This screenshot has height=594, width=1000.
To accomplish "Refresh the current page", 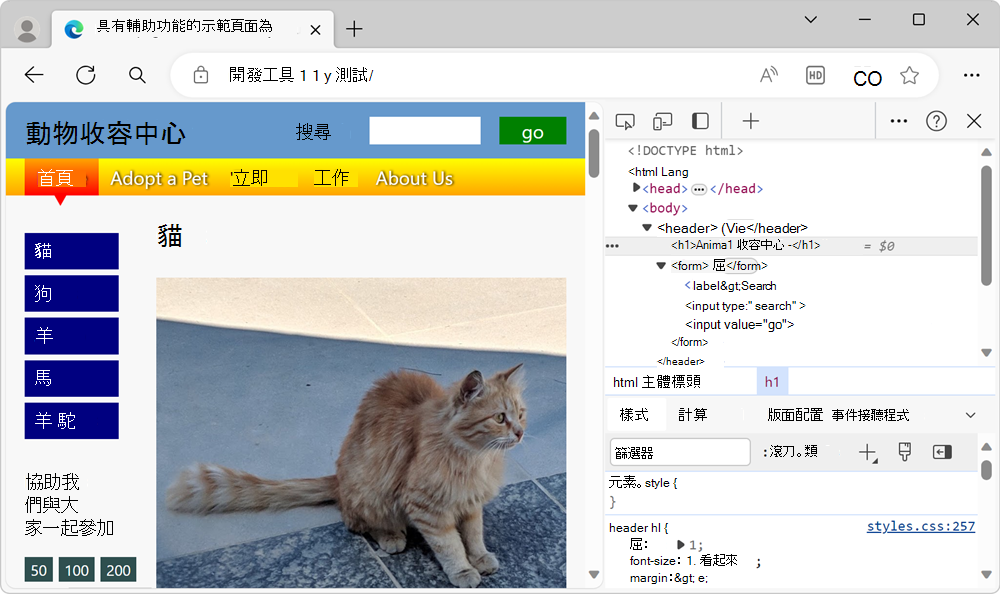I will 85,75.
